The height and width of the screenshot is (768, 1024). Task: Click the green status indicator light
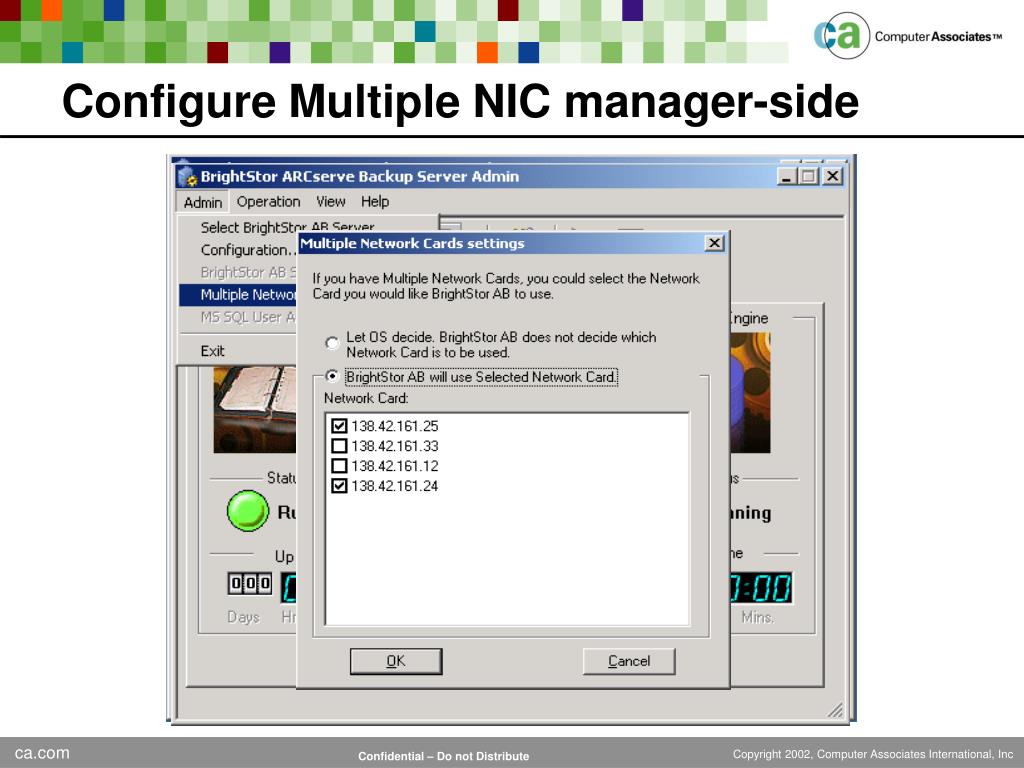pyautogui.click(x=248, y=511)
